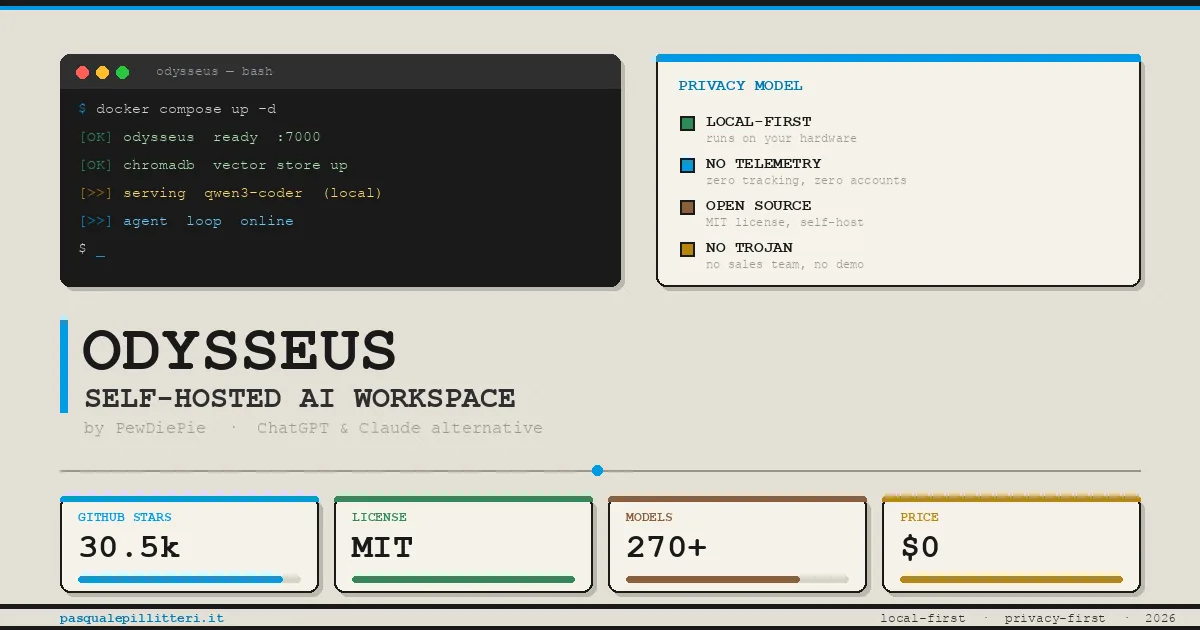Click "no sales team, no demo" text
Screen dimensions: 1200x630
[785, 265]
